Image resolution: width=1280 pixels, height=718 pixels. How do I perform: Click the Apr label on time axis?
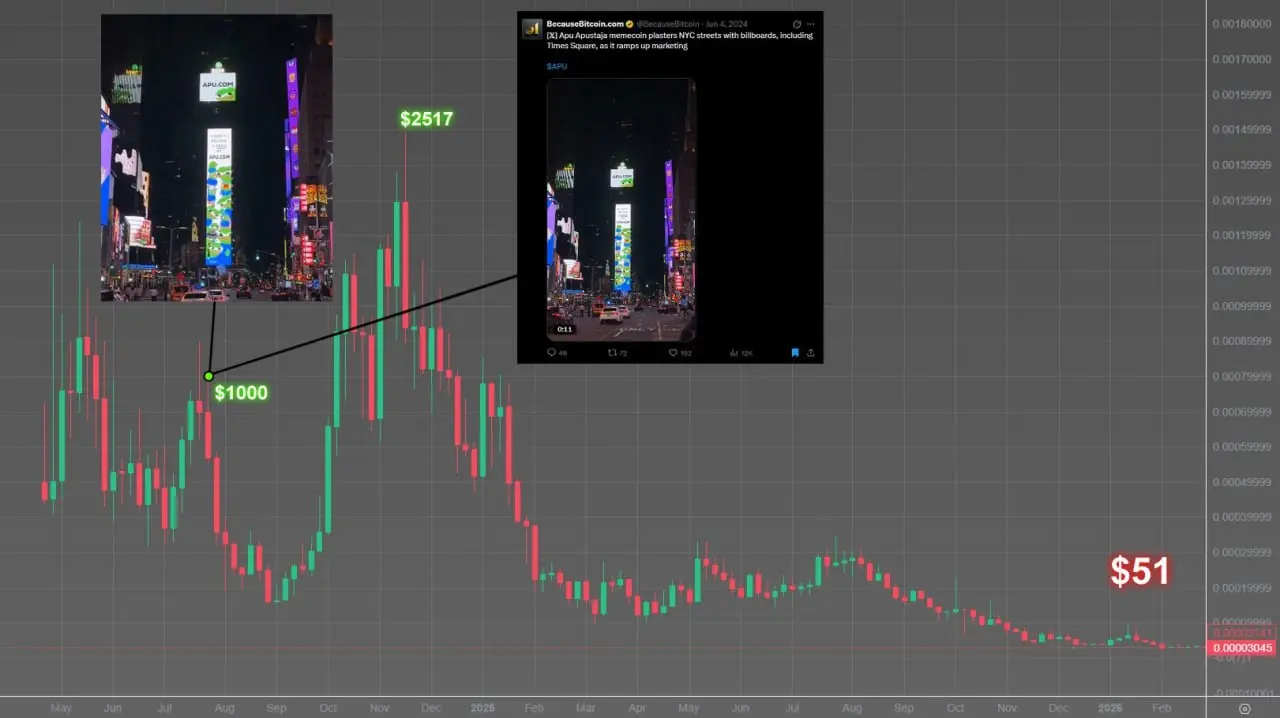[x=637, y=708]
